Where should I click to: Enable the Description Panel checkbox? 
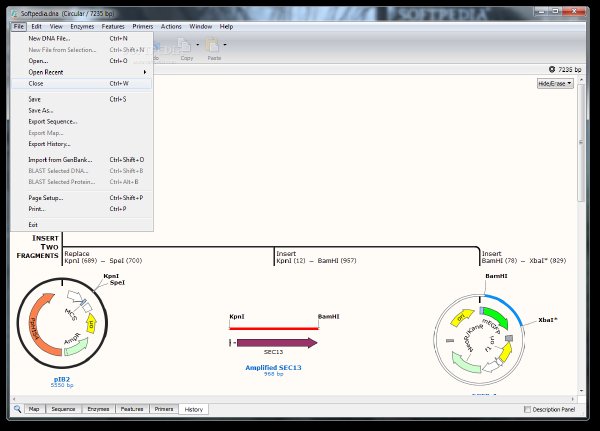click(527, 409)
